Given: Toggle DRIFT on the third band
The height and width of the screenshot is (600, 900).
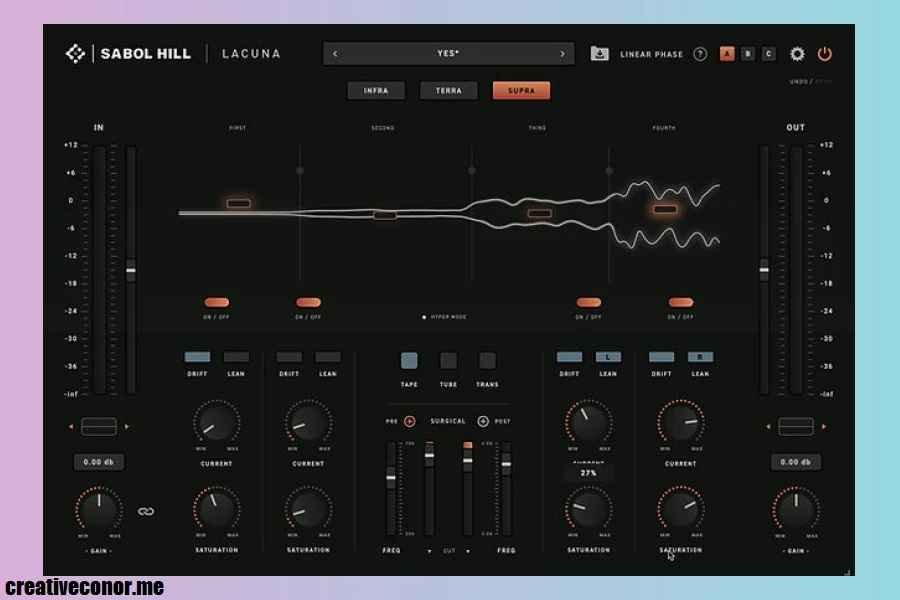Looking at the screenshot, I should (569, 357).
